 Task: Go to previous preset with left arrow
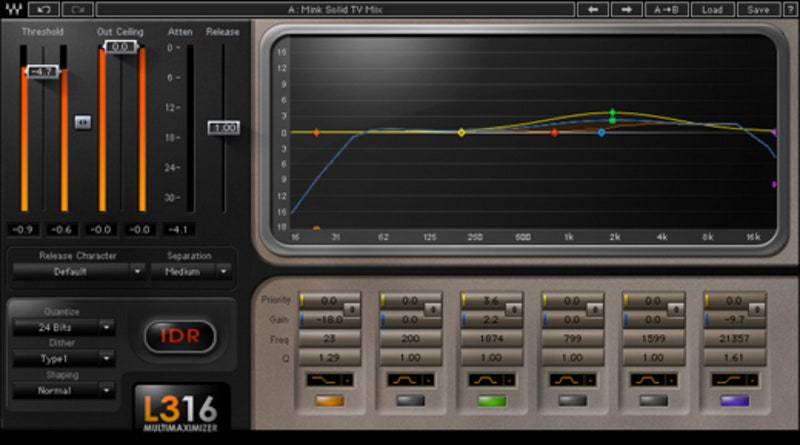click(593, 10)
